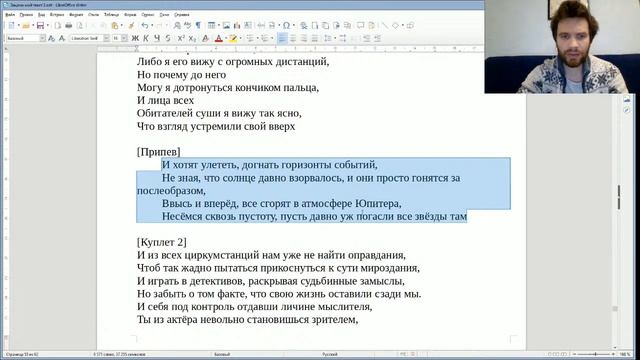Apply the red font color A icon

tap(218, 38)
